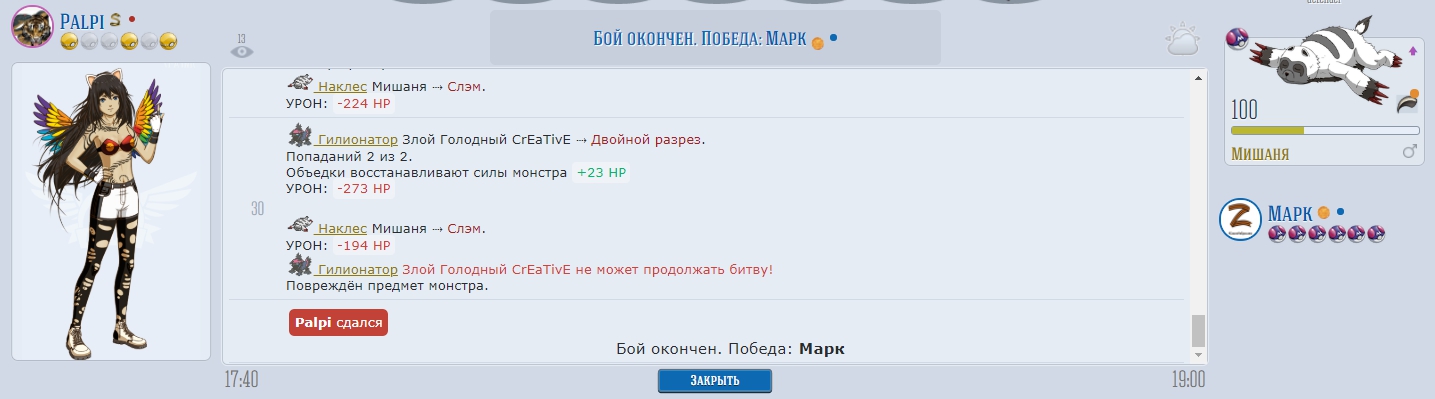
Task: Open the Марк player name
Action: [1289, 213]
